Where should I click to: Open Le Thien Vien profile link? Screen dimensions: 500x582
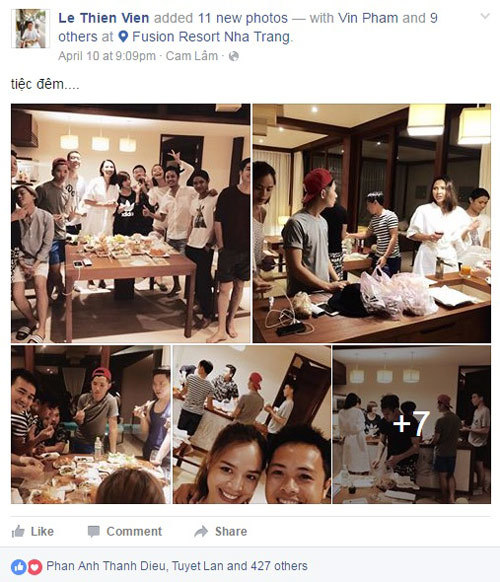click(x=104, y=18)
